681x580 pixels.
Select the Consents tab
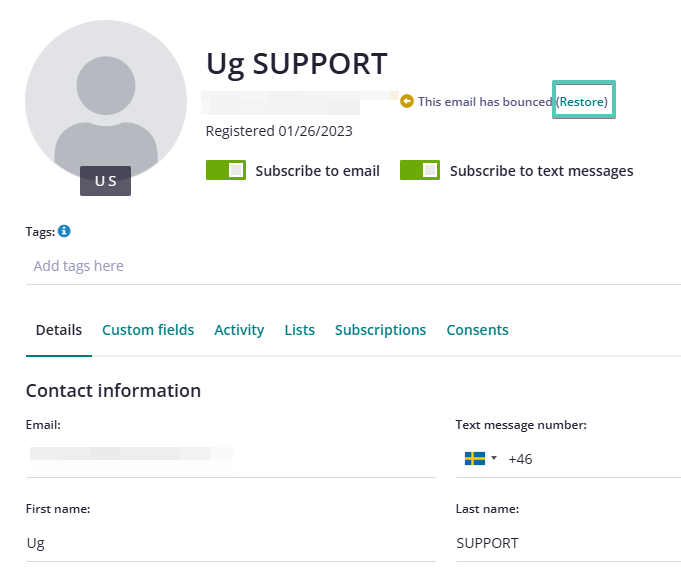[477, 330]
